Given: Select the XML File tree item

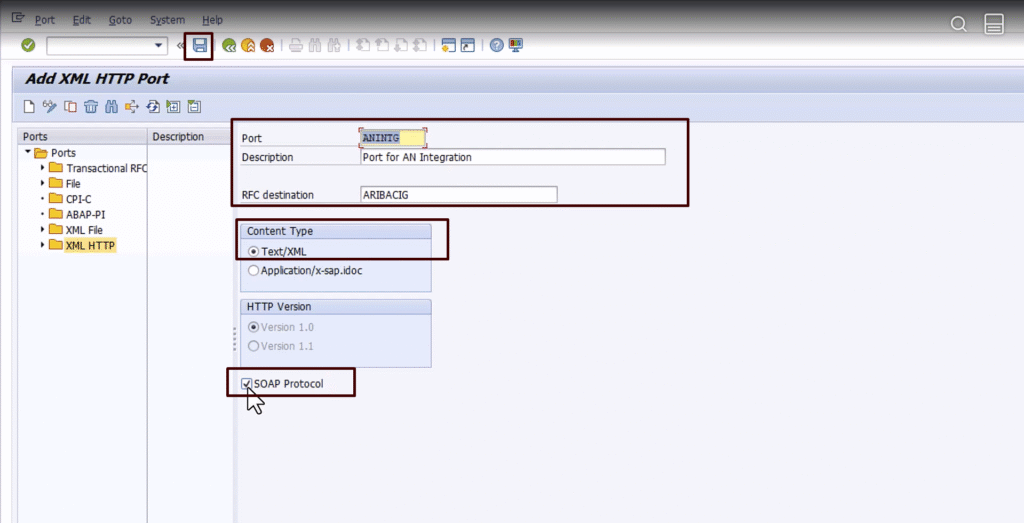Looking at the screenshot, I should pyautogui.click(x=84, y=230).
